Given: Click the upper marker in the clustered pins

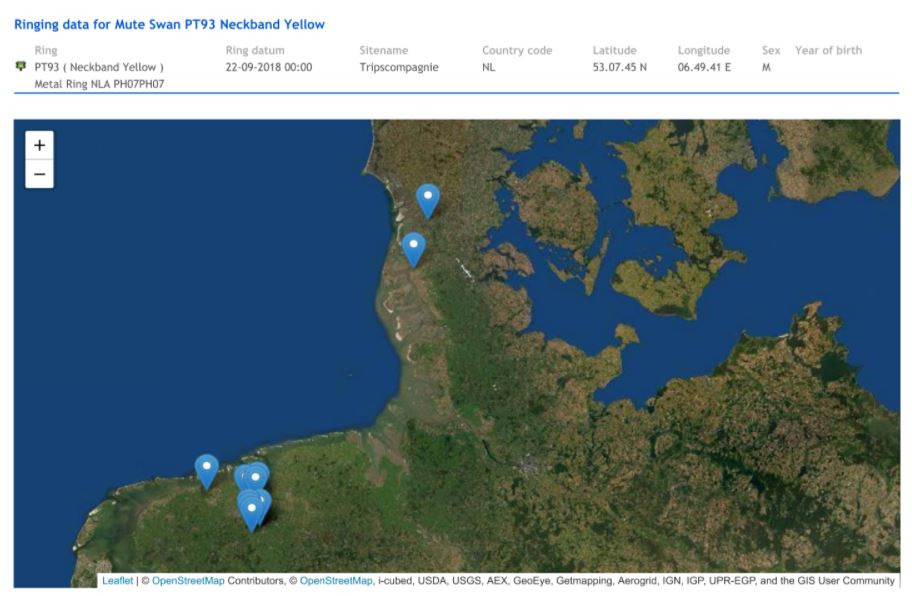Looking at the screenshot, I should click(255, 479).
